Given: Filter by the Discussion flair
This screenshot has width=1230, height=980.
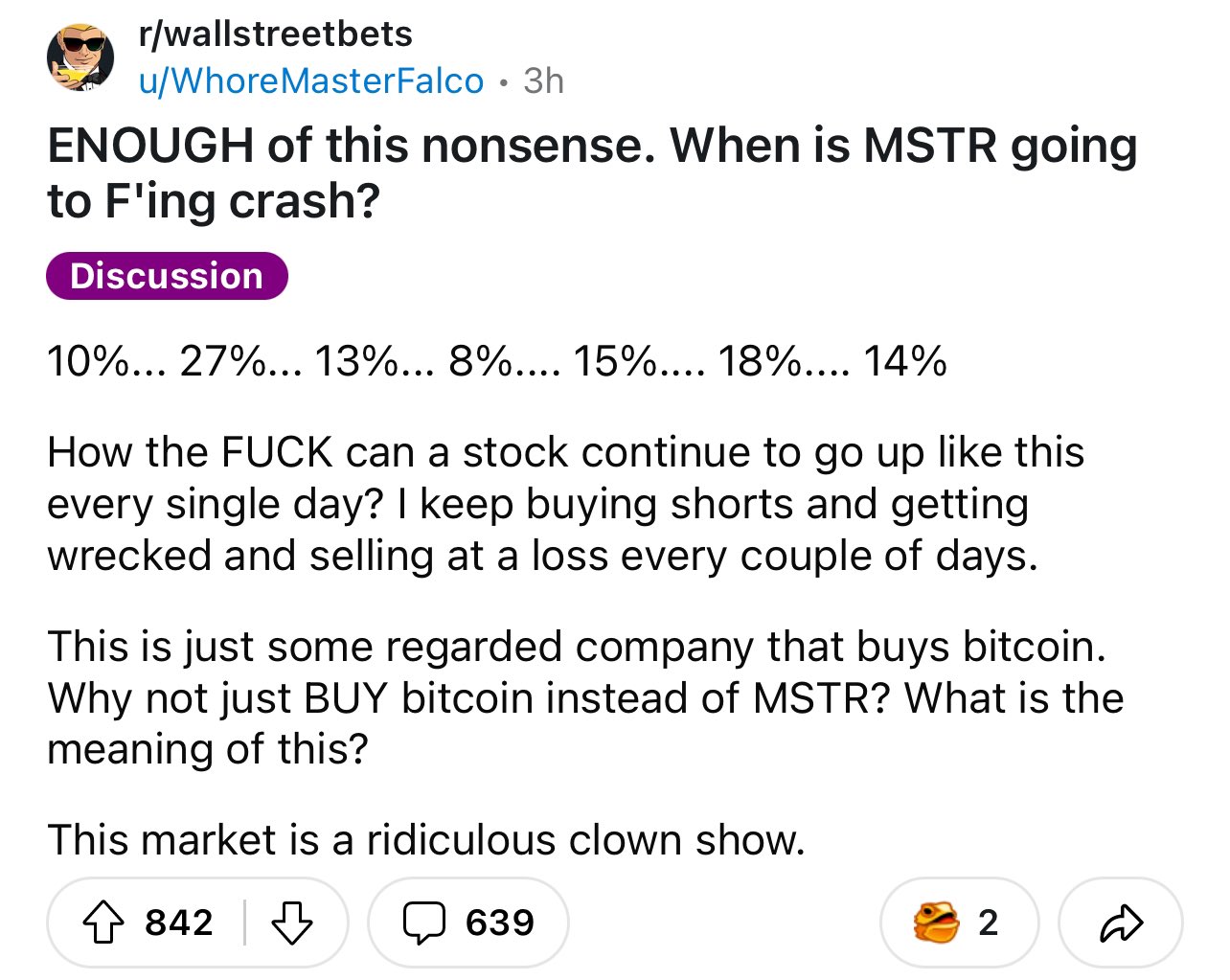Looking at the screenshot, I should click(167, 276).
